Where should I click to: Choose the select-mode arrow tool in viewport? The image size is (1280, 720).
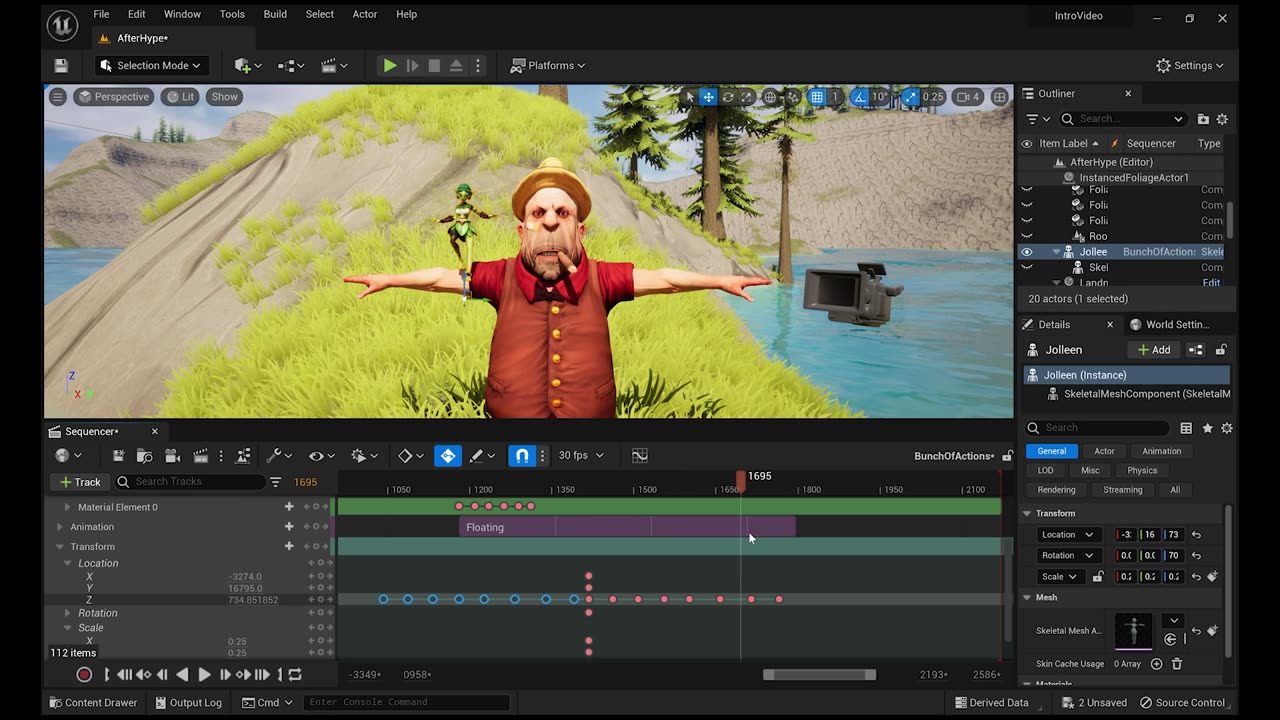[689, 97]
